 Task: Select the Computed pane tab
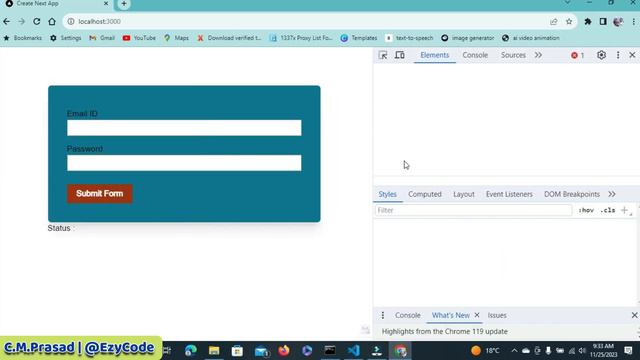(x=425, y=194)
